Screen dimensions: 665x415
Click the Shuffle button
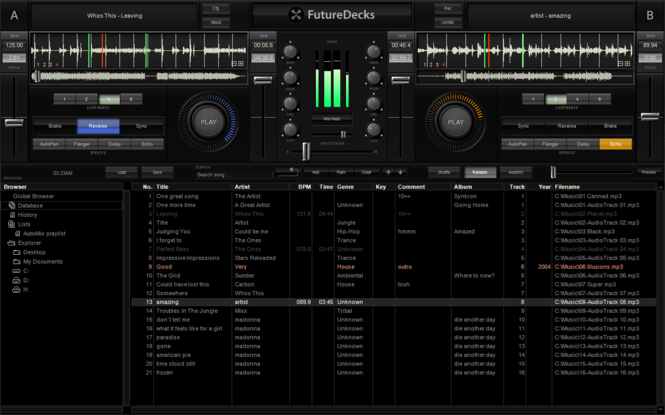[x=444, y=172]
